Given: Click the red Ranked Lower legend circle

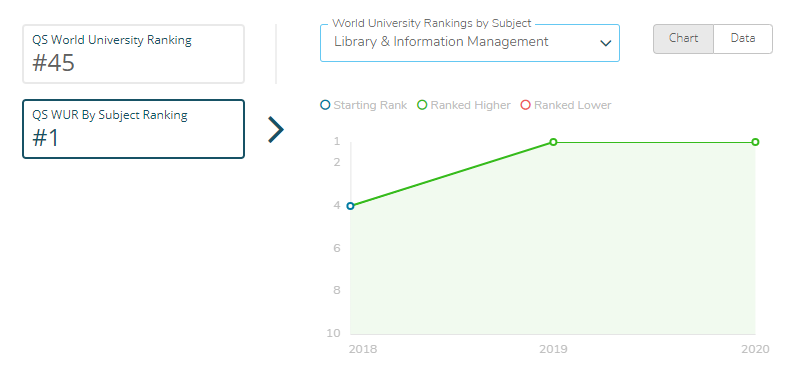Looking at the screenshot, I should [526, 105].
